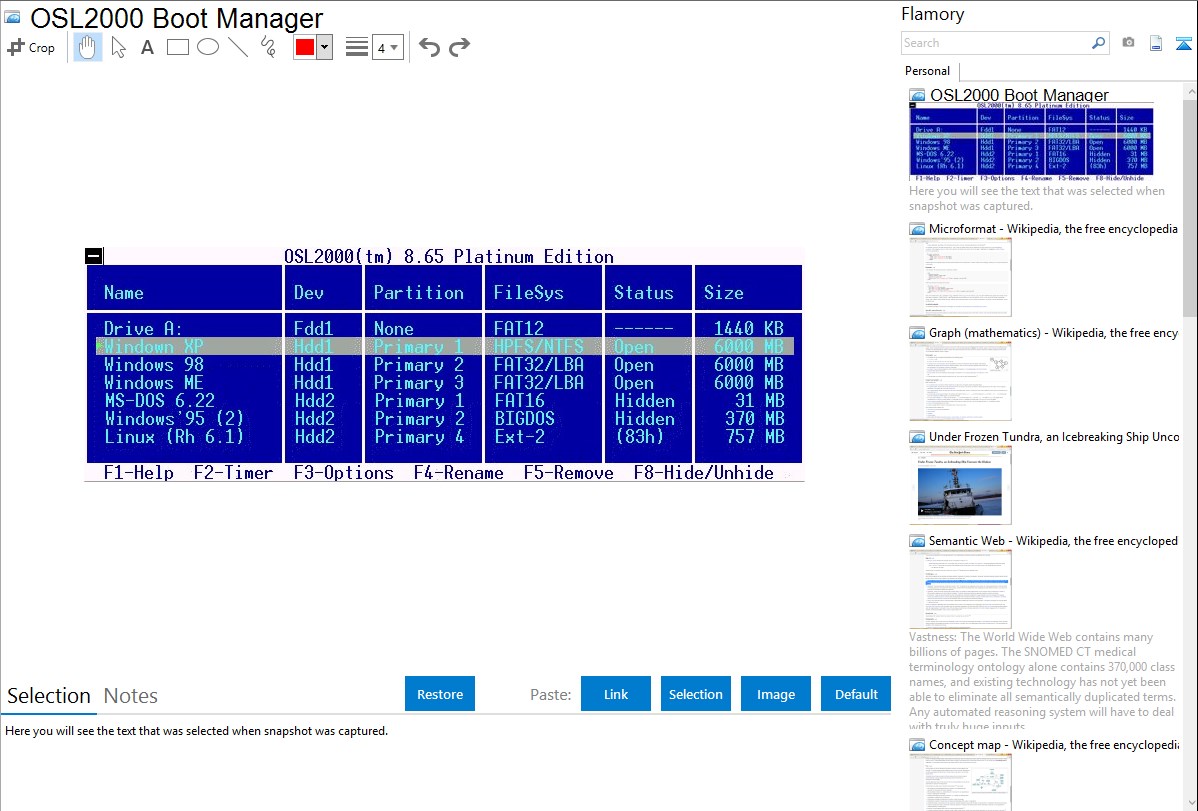Choose the text annotation tool
Screen dimensions: 1198x811
(x=147, y=47)
